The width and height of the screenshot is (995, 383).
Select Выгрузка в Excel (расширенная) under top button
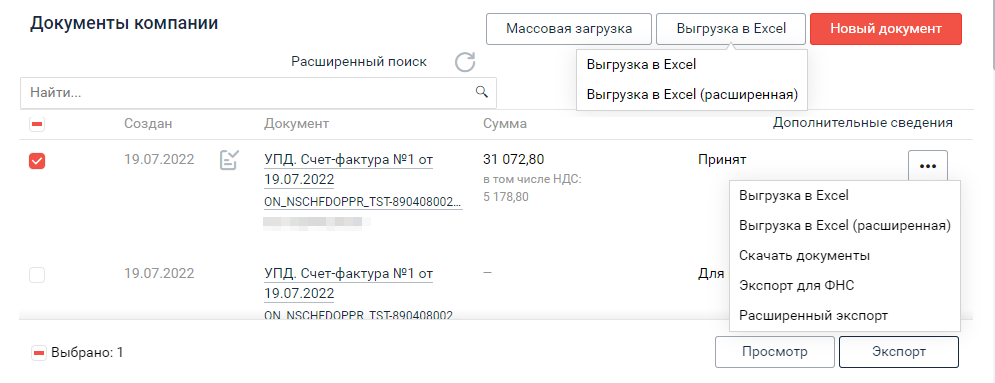(x=692, y=94)
